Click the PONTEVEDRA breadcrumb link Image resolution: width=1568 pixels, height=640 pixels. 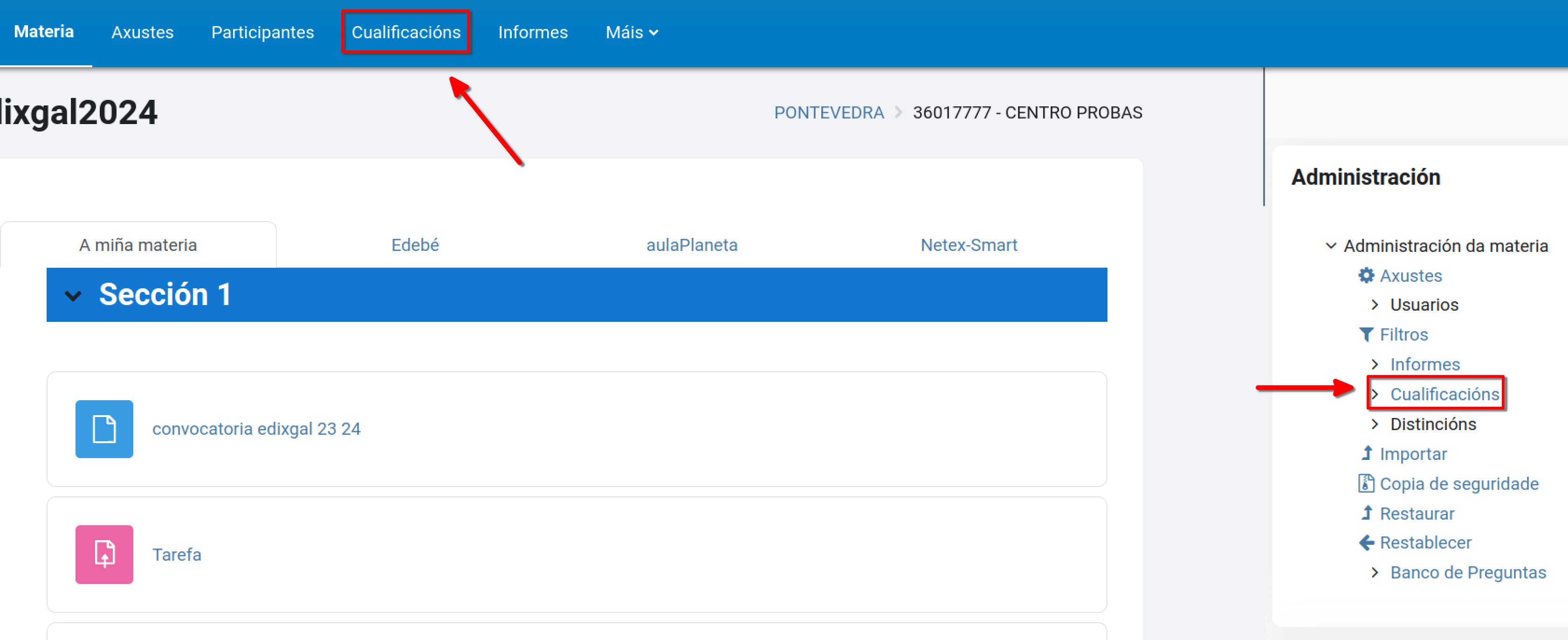[x=828, y=113]
